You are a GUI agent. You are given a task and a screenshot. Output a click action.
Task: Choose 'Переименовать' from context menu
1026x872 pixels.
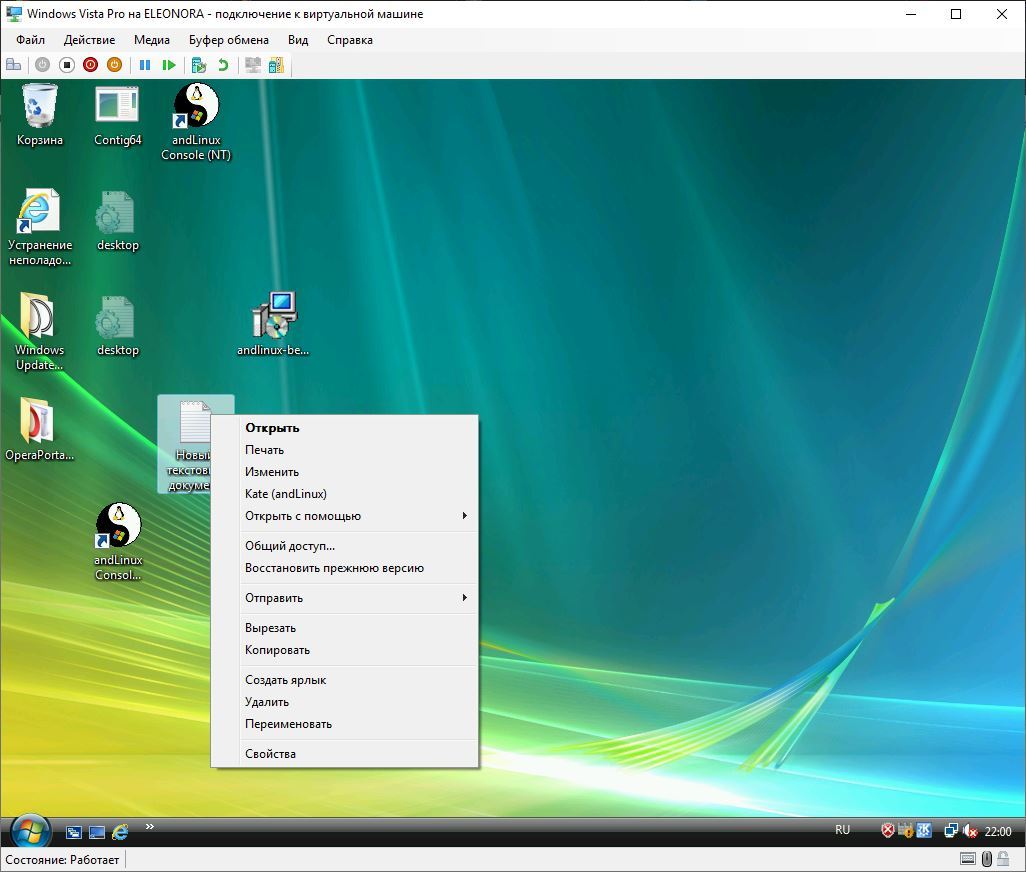click(288, 724)
